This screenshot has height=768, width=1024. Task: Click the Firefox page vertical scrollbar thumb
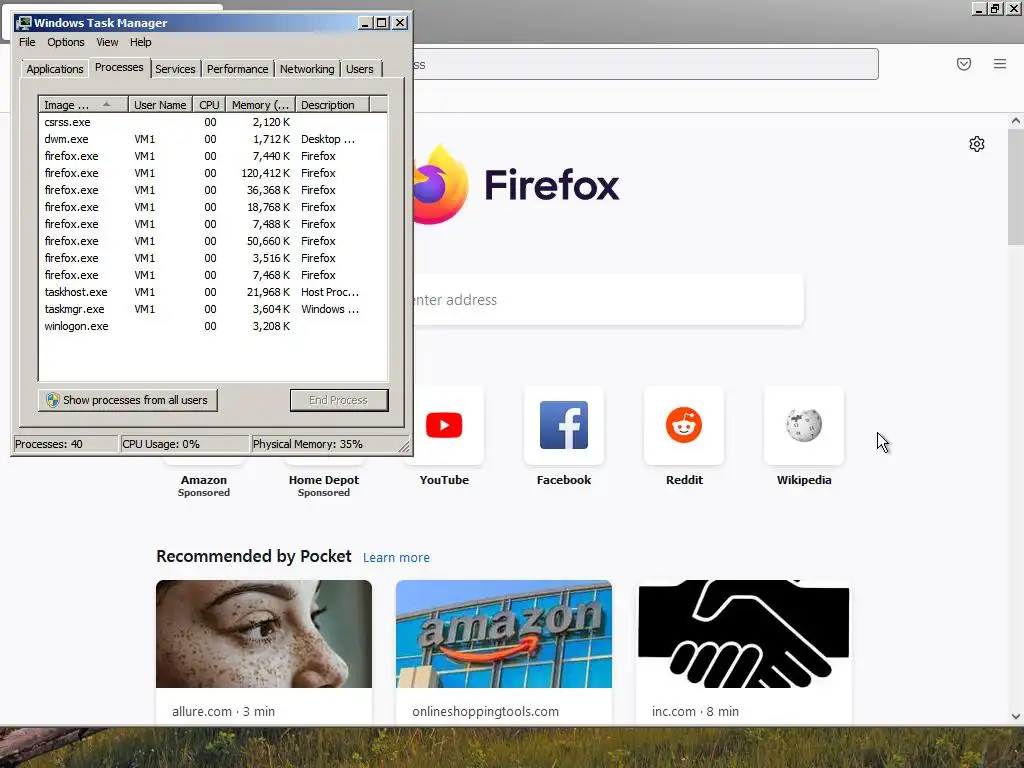[x=1016, y=187]
